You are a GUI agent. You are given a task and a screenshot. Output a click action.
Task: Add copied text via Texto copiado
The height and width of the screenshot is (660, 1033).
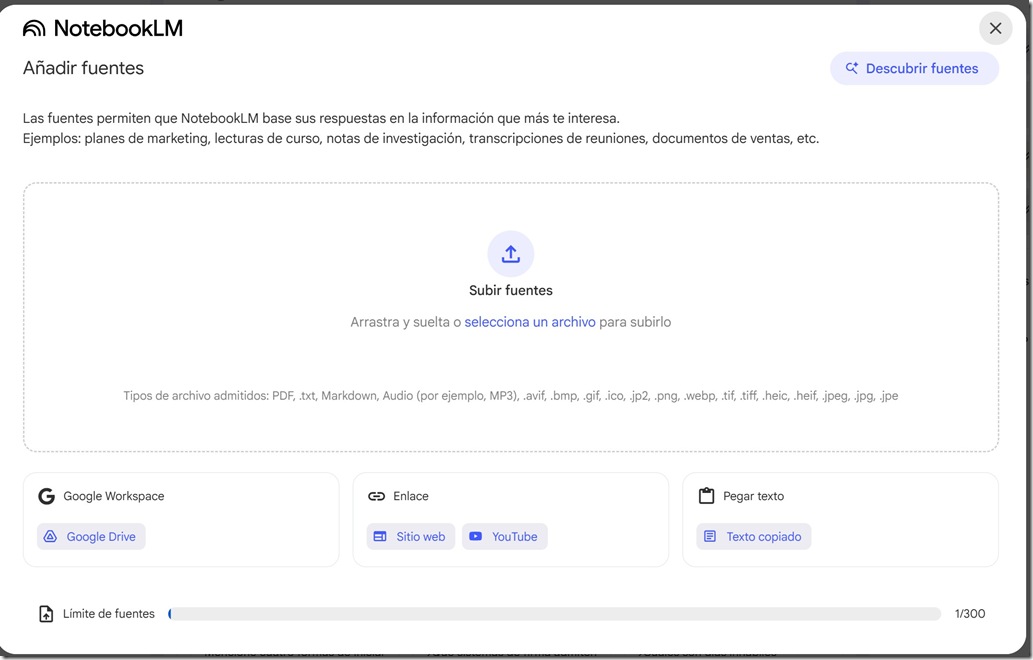(x=753, y=536)
